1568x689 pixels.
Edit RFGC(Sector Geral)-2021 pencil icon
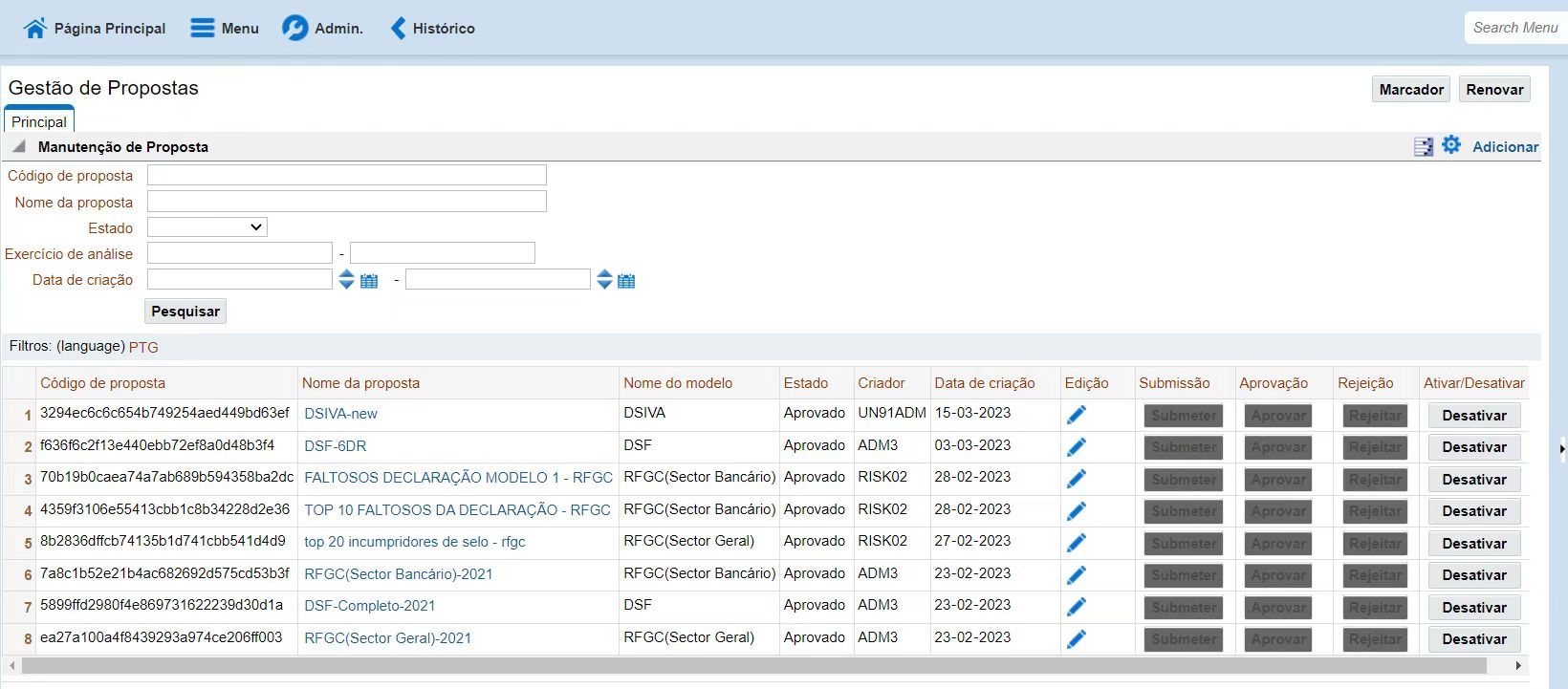tap(1077, 638)
